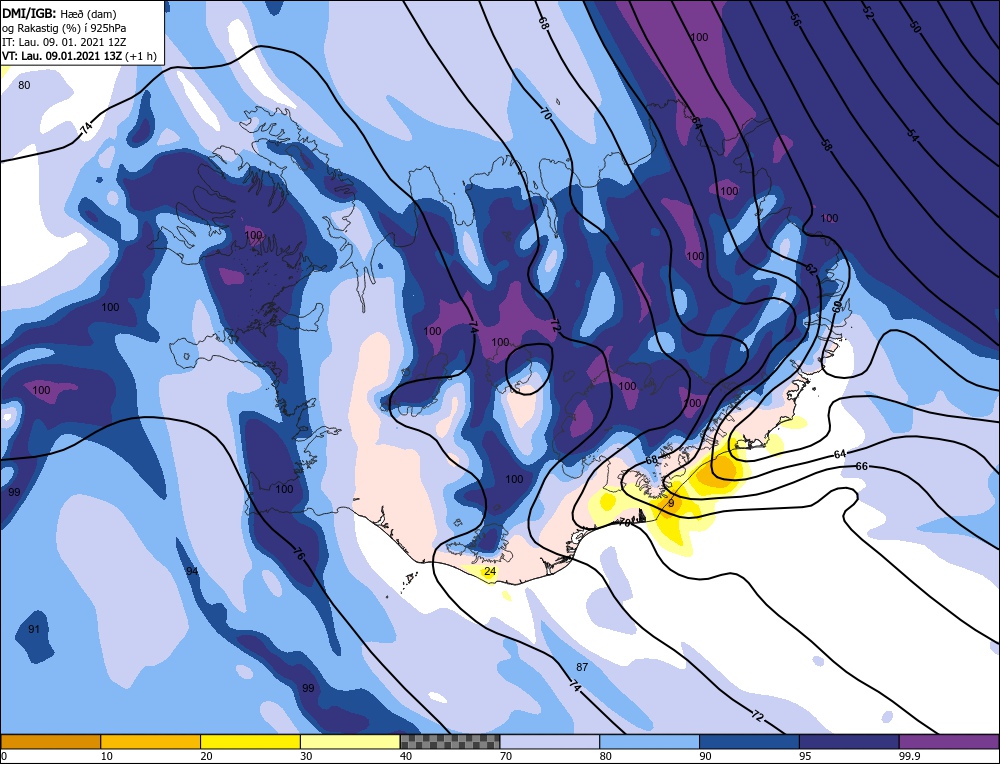Click the '76' contour label

coord(299,553)
